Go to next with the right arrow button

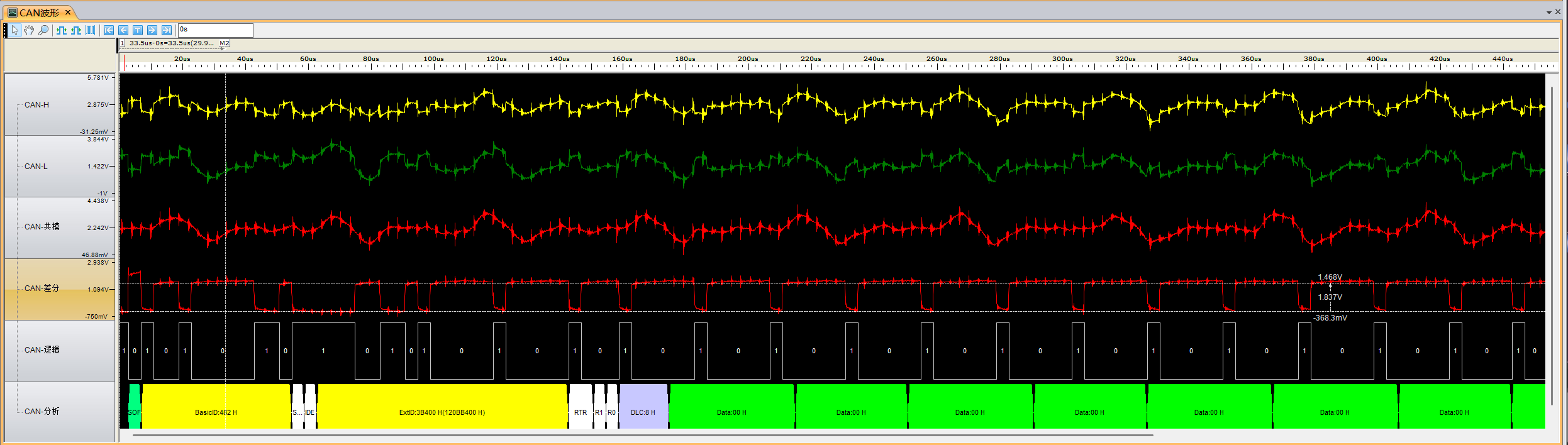click(152, 30)
